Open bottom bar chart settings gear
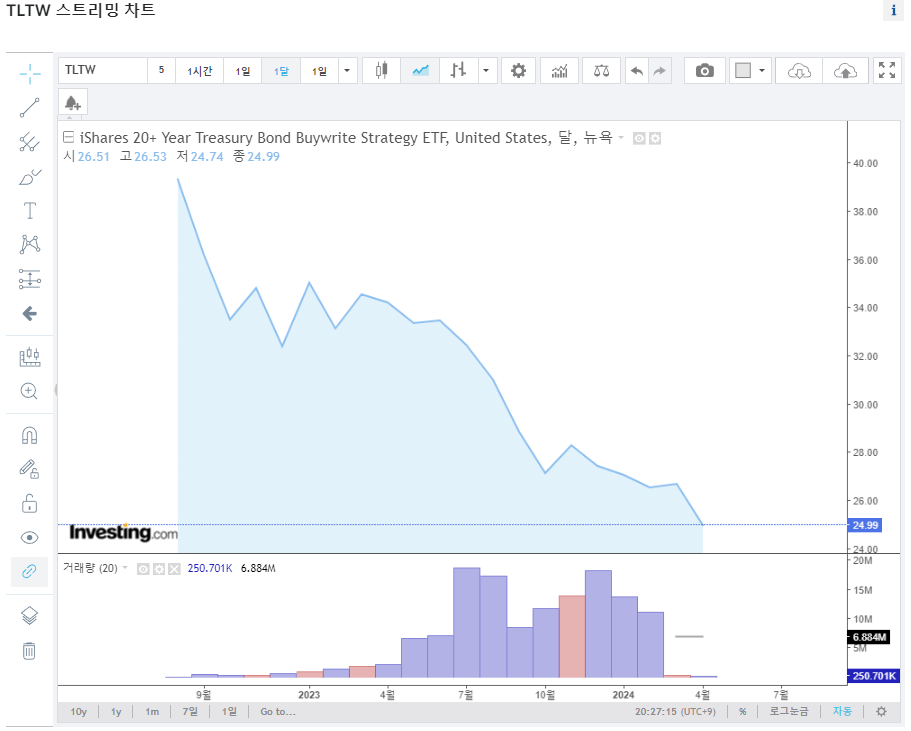 (881, 712)
